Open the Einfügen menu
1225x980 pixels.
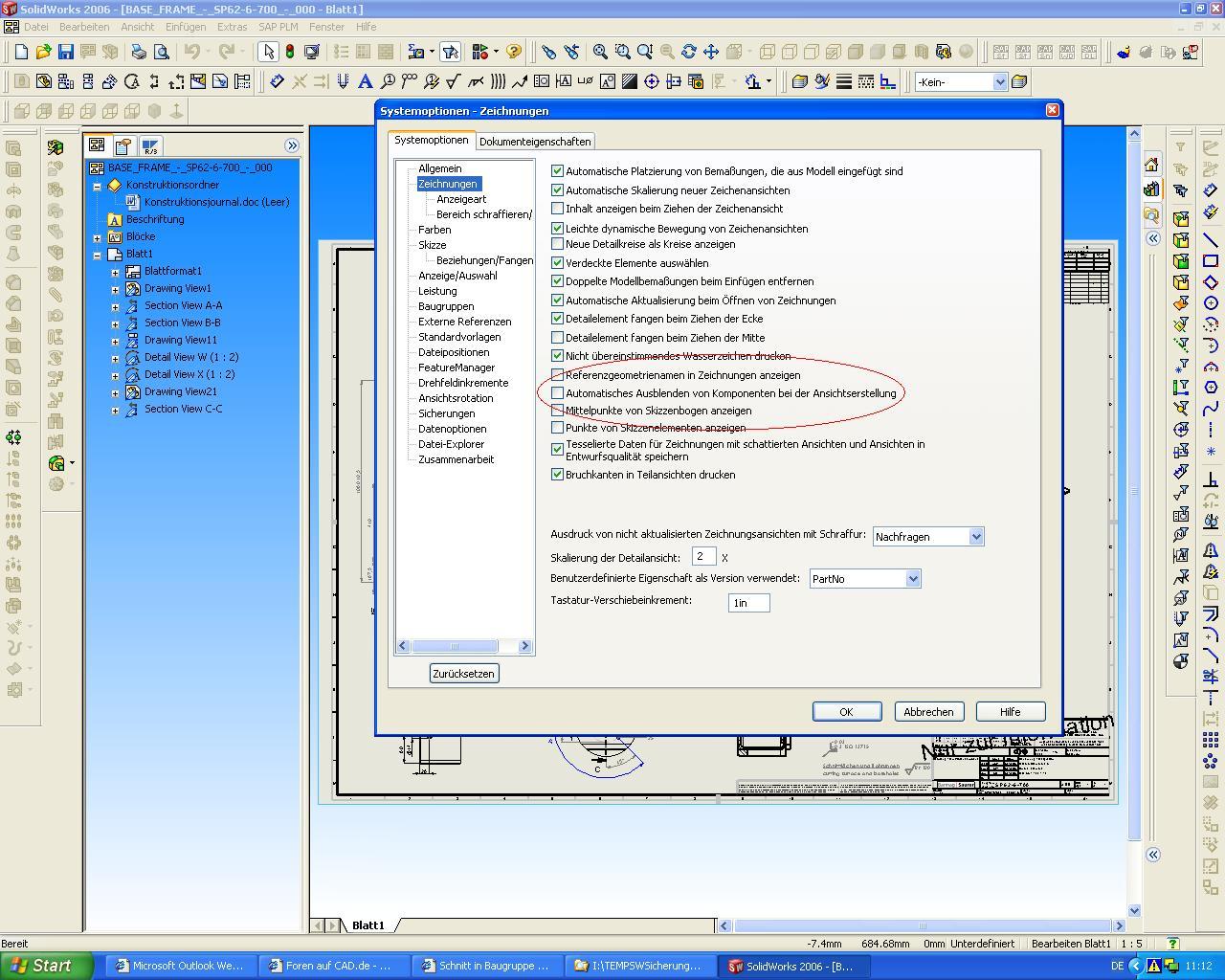point(185,27)
